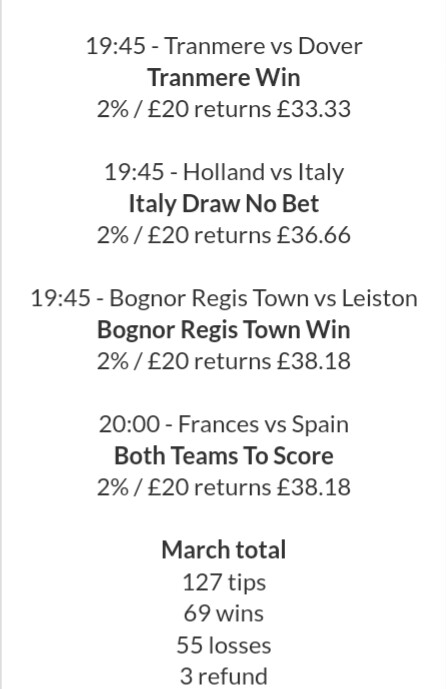
Task: Click the word Dover in first fixture
Action: [x=330, y=46]
